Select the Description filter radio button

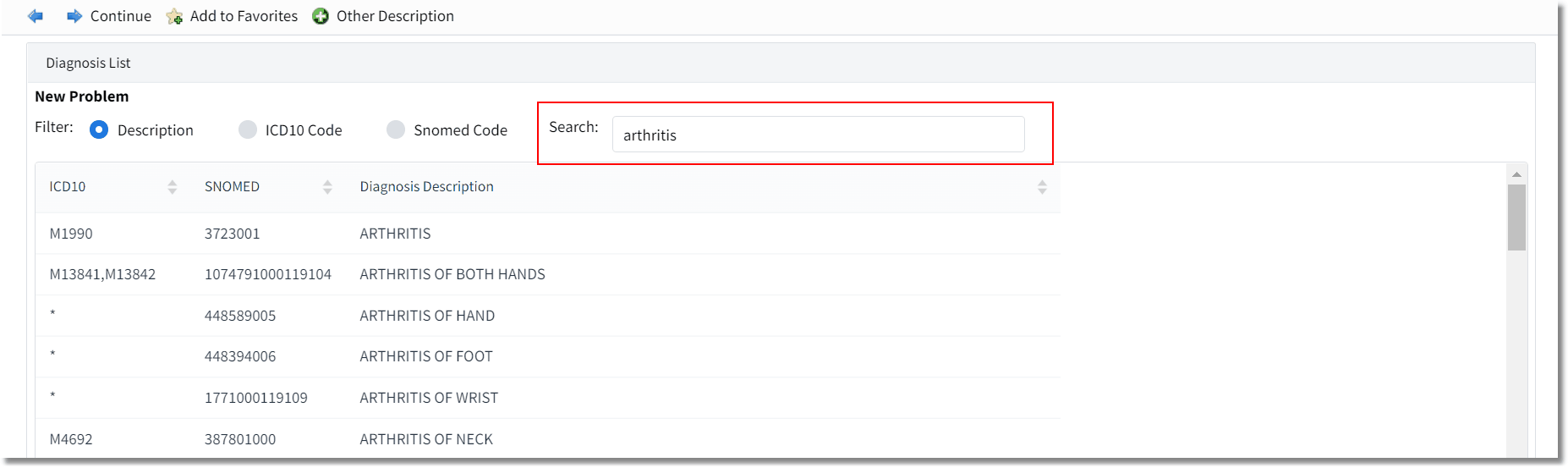coord(99,129)
